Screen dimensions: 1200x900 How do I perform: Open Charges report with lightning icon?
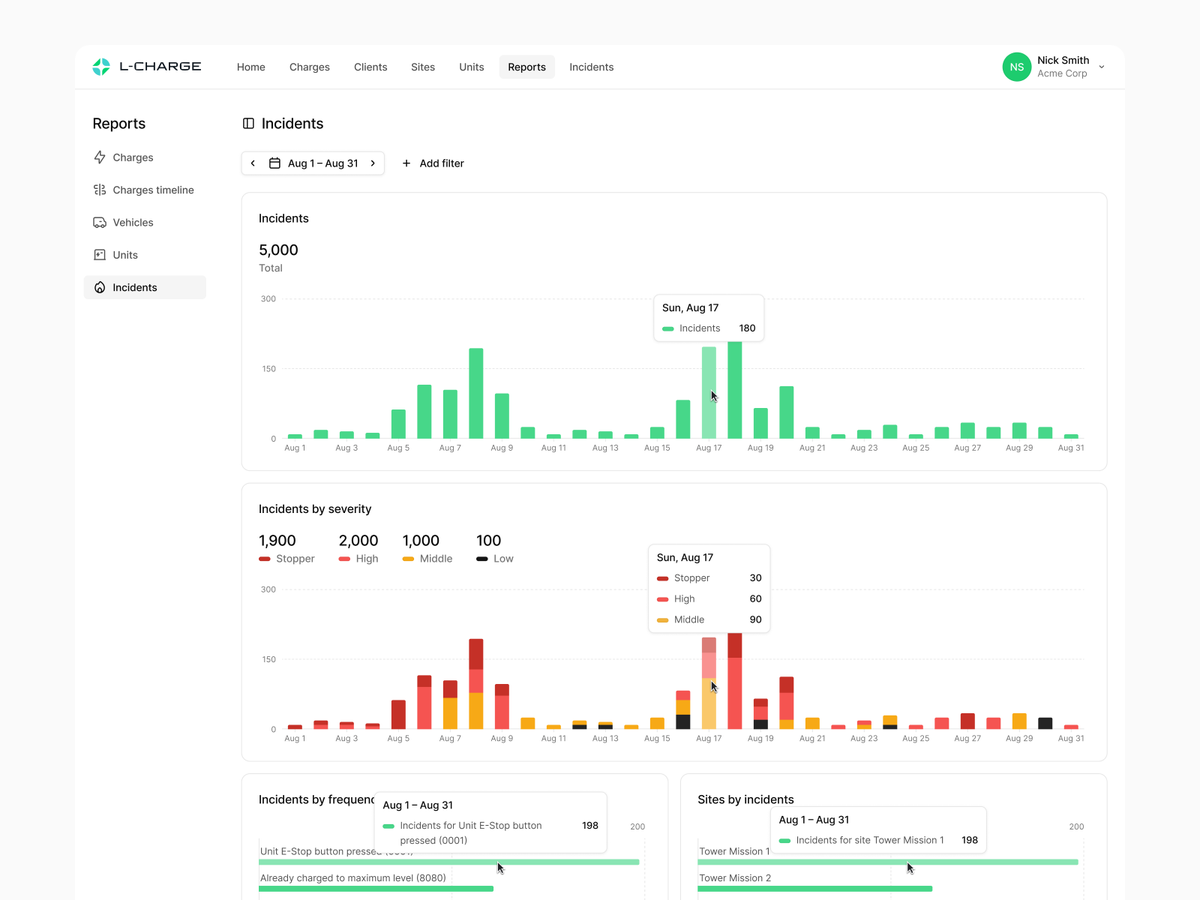[100, 157]
